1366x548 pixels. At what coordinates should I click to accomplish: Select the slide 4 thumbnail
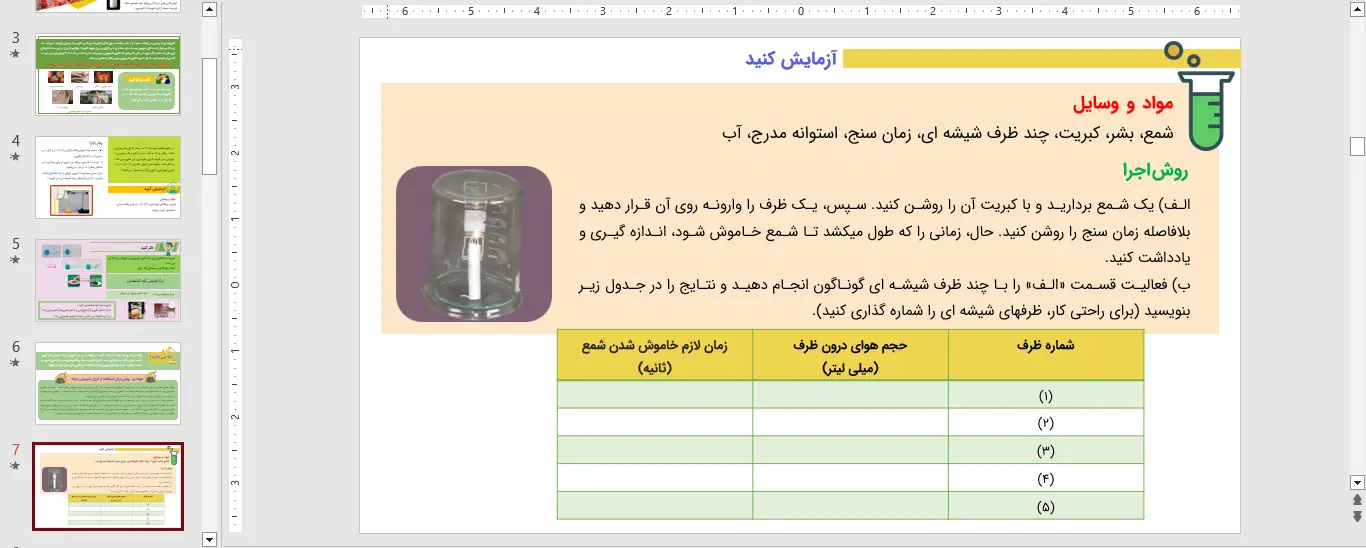[108, 177]
